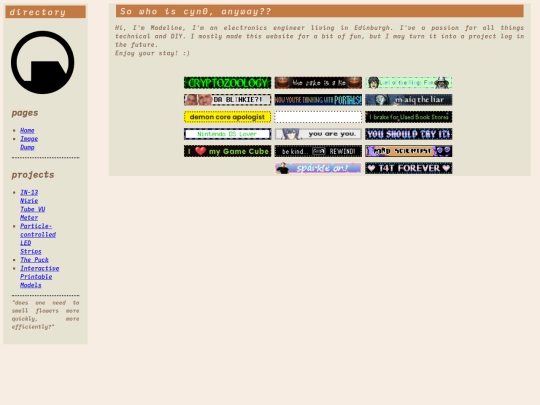
Task: Click the 'be kind... REWIND!' badge
Action: (318, 151)
